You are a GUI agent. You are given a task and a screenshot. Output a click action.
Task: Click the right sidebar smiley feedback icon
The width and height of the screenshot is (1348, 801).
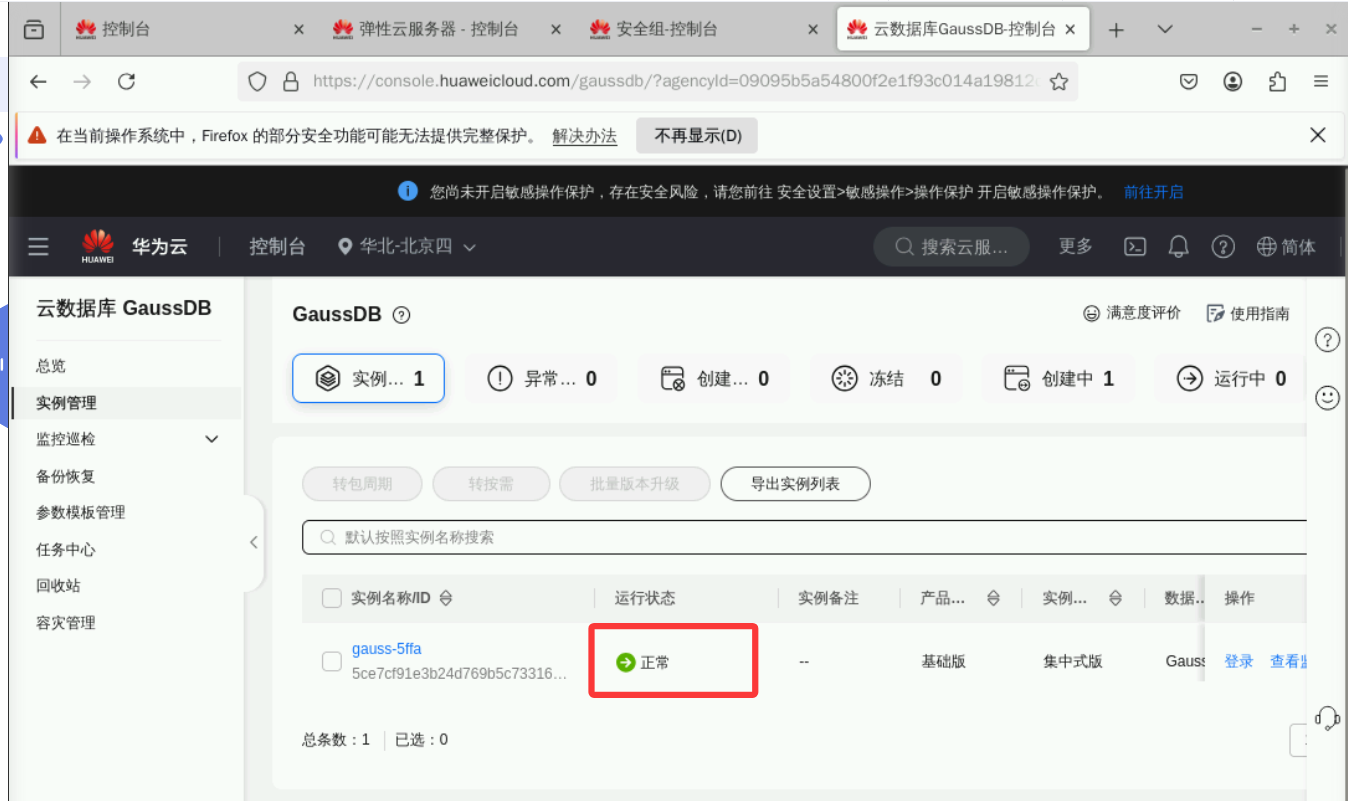[x=1327, y=398]
